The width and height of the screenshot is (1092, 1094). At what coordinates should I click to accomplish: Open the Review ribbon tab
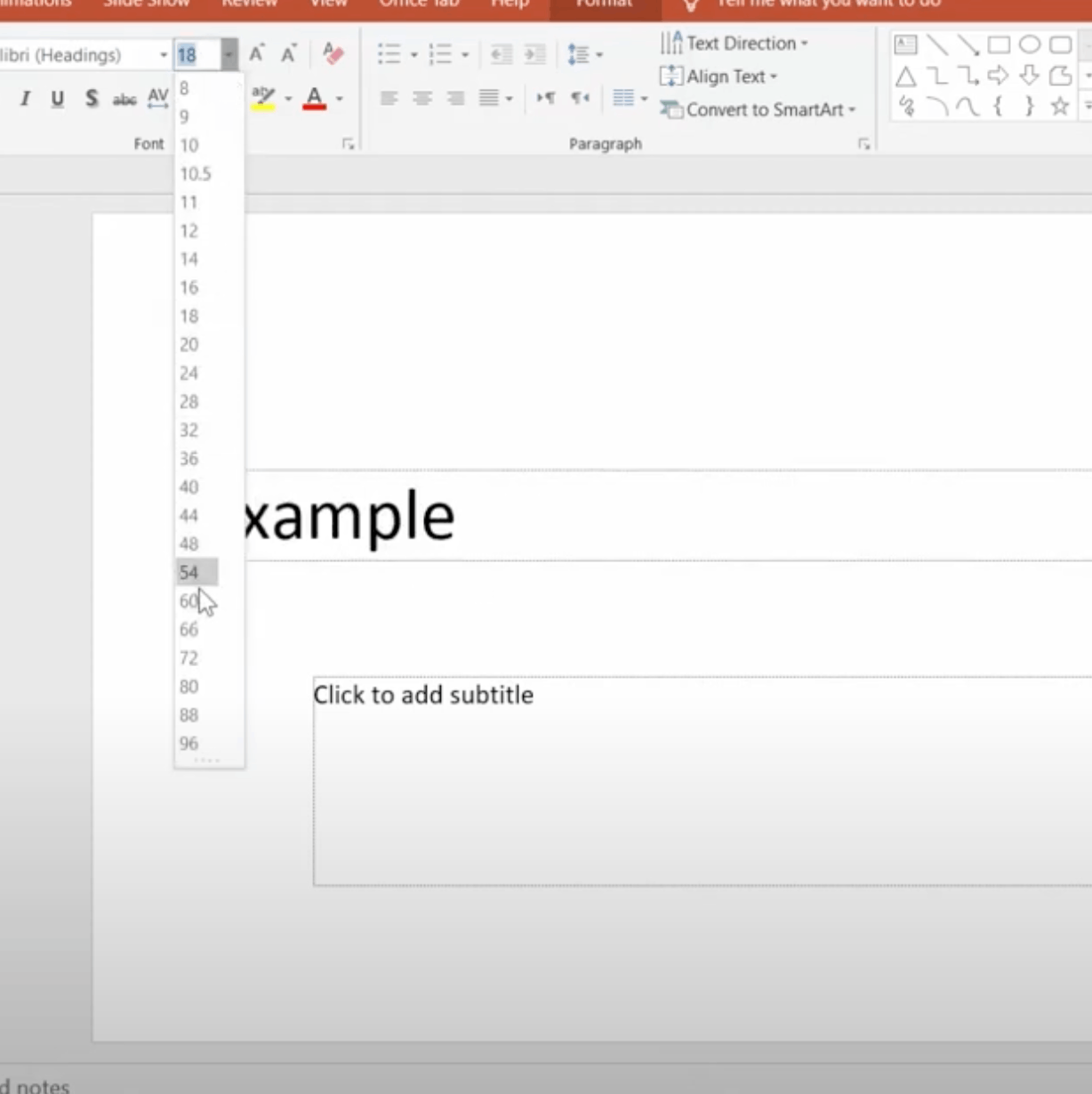(x=250, y=4)
